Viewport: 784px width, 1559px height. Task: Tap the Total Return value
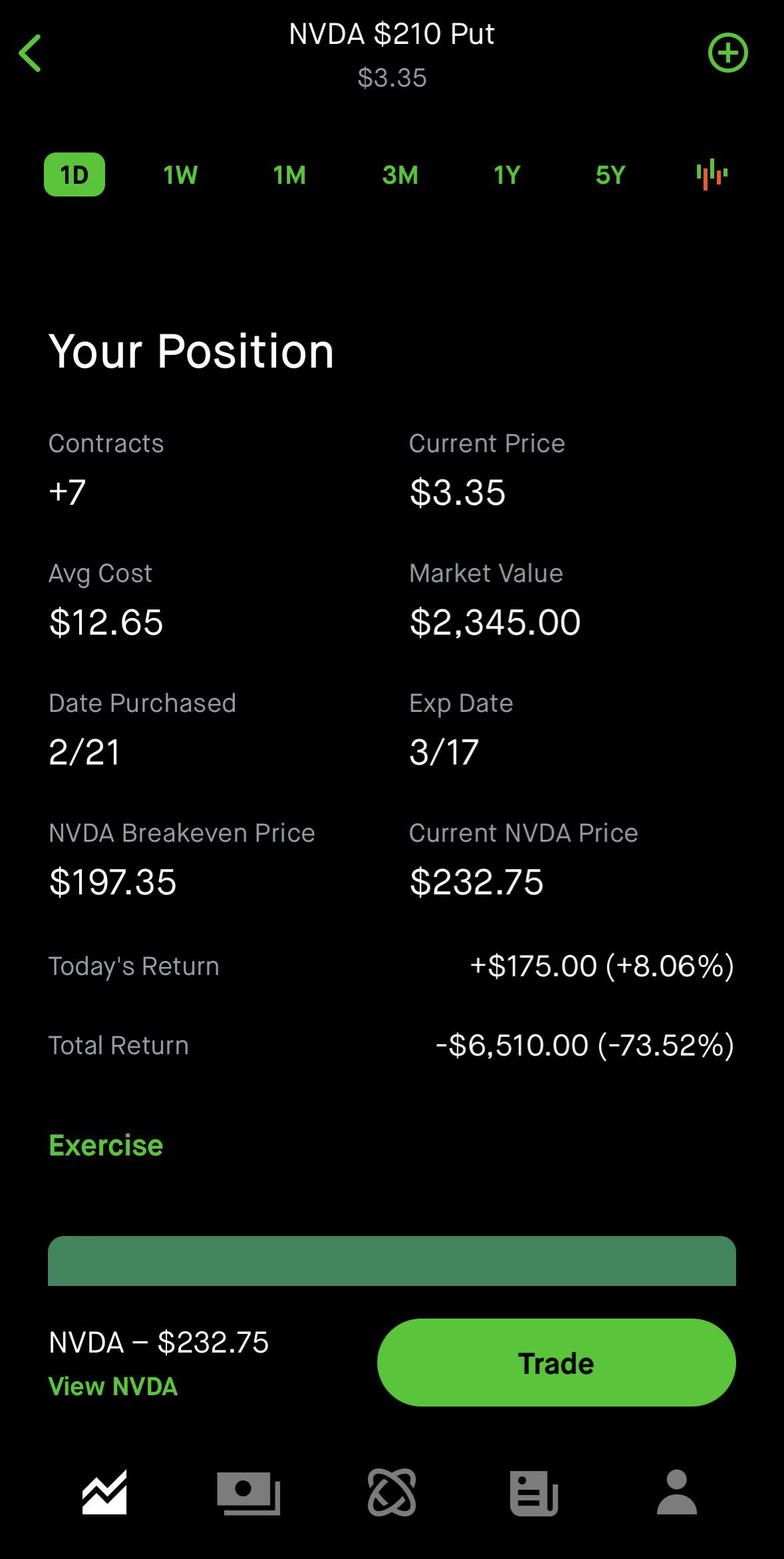(x=584, y=1045)
